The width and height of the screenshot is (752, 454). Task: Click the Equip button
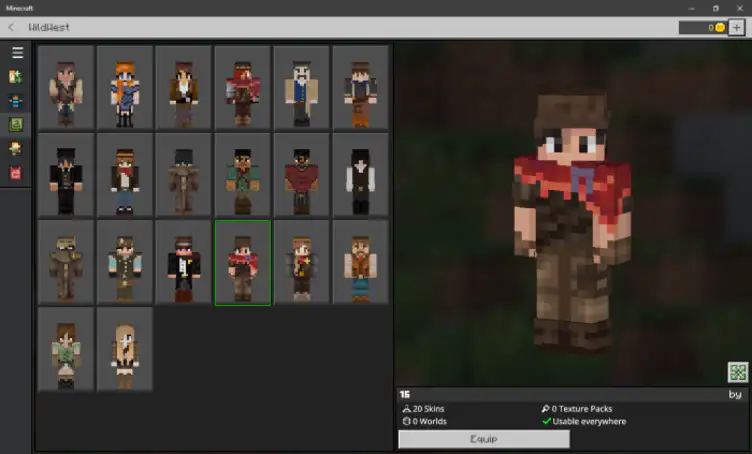coord(484,439)
